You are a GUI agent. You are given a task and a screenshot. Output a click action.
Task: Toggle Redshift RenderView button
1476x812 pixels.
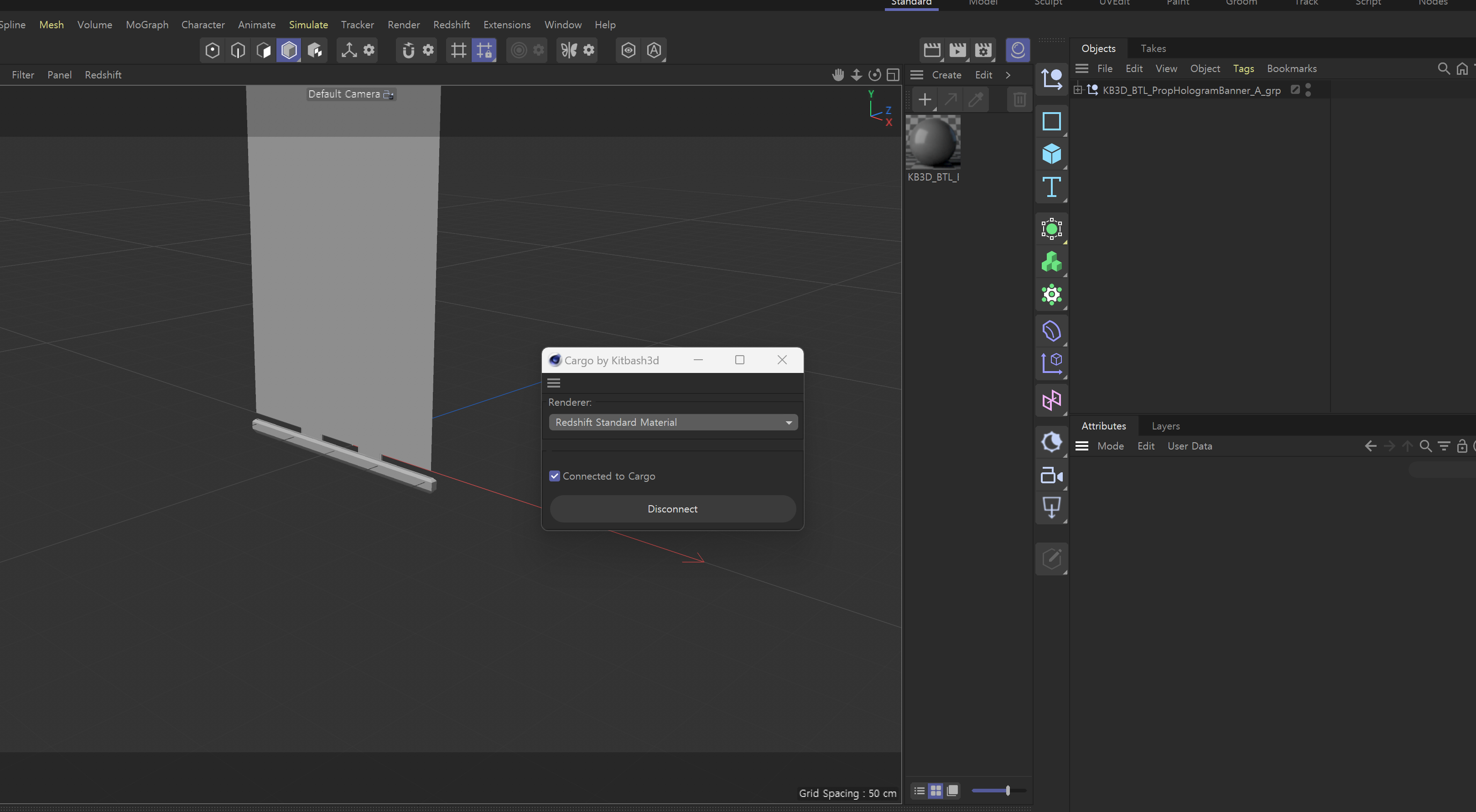1018,51
